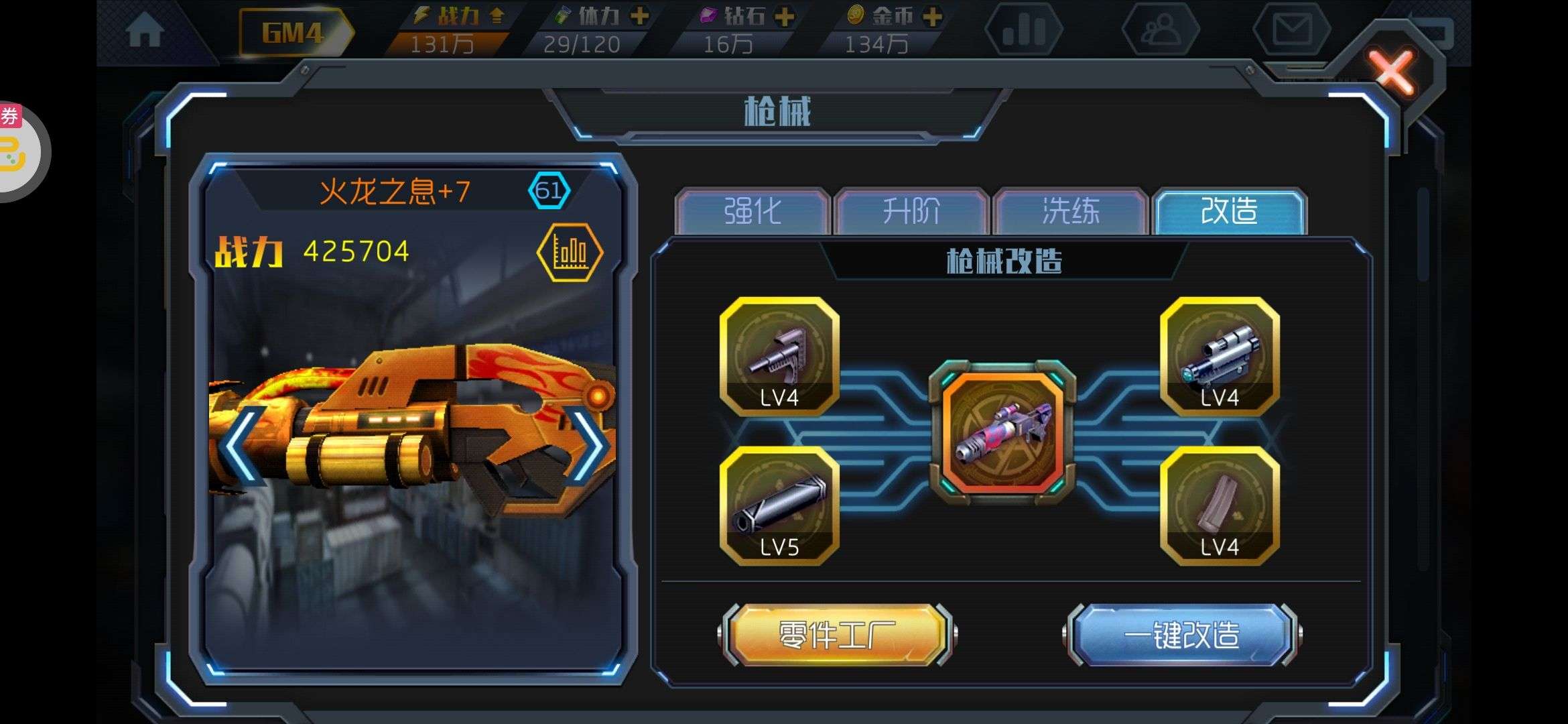Select the LV4 magazine part
Image resolution: width=1568 pixels, height=724 pixels.
tap(1220, 506)
